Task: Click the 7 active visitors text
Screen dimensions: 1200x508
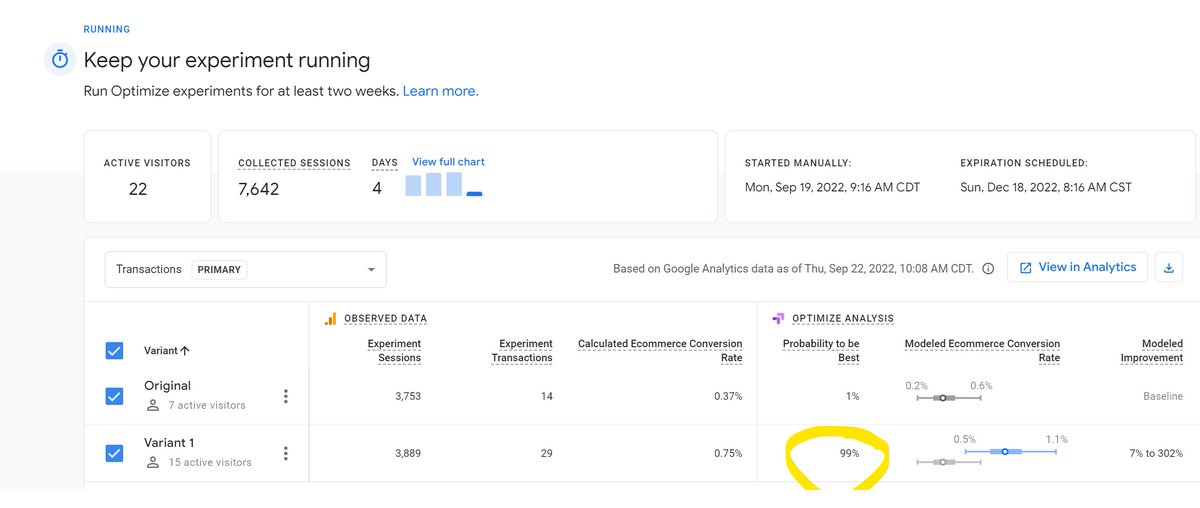Action: point(207,405)
